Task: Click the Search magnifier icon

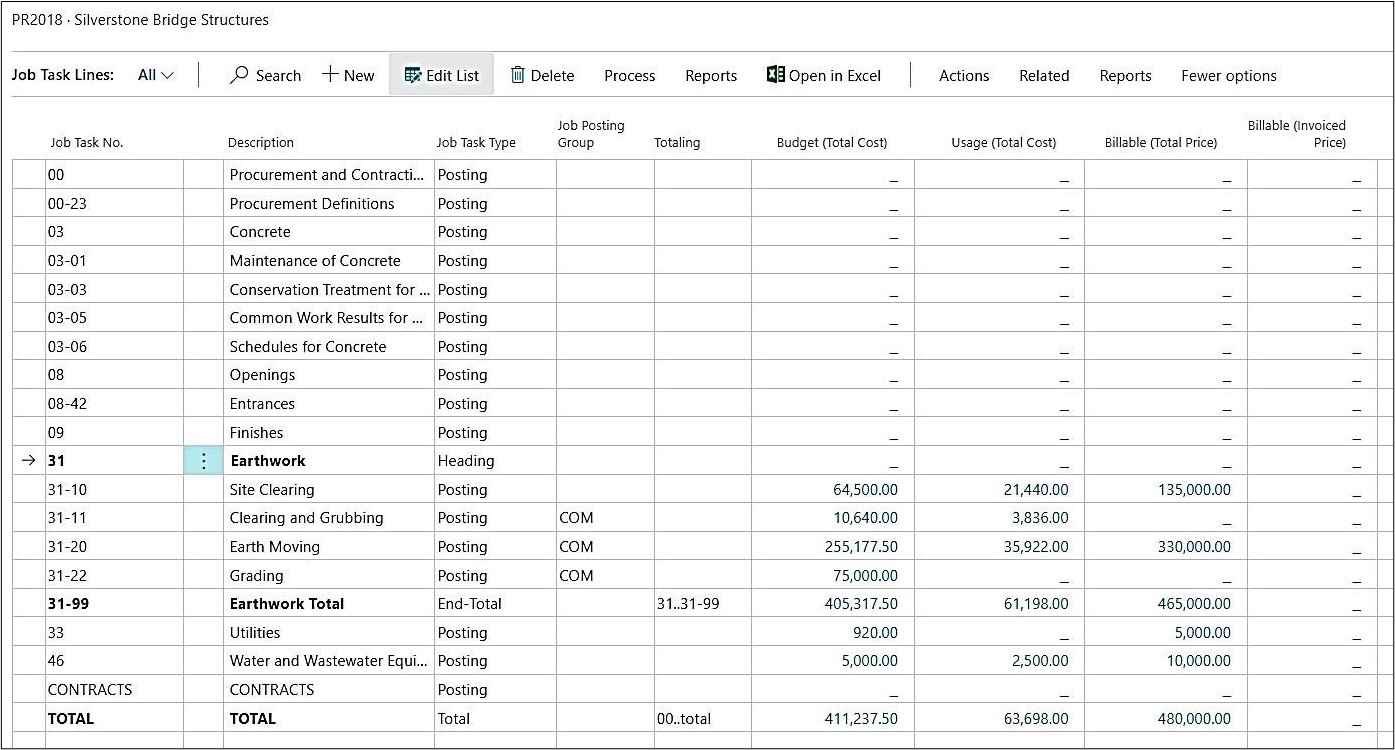Action: point(239,75)
